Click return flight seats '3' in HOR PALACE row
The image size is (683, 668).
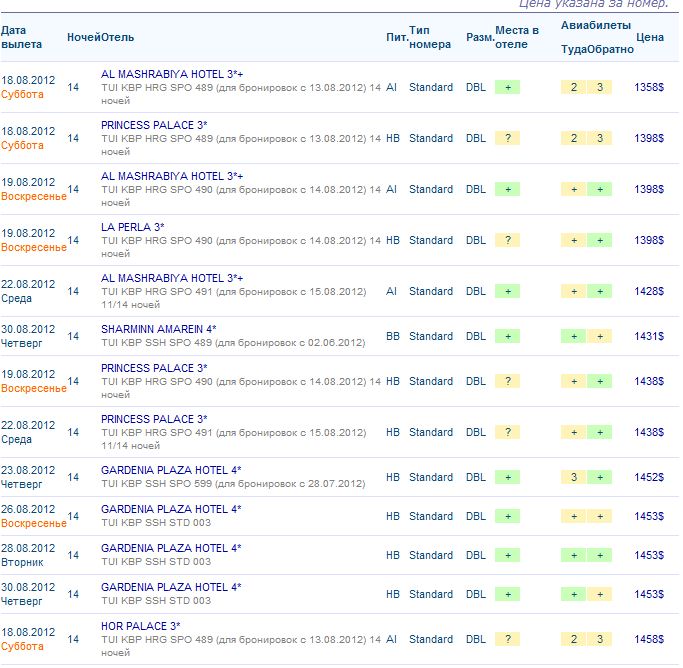click(x=599, y=639)
